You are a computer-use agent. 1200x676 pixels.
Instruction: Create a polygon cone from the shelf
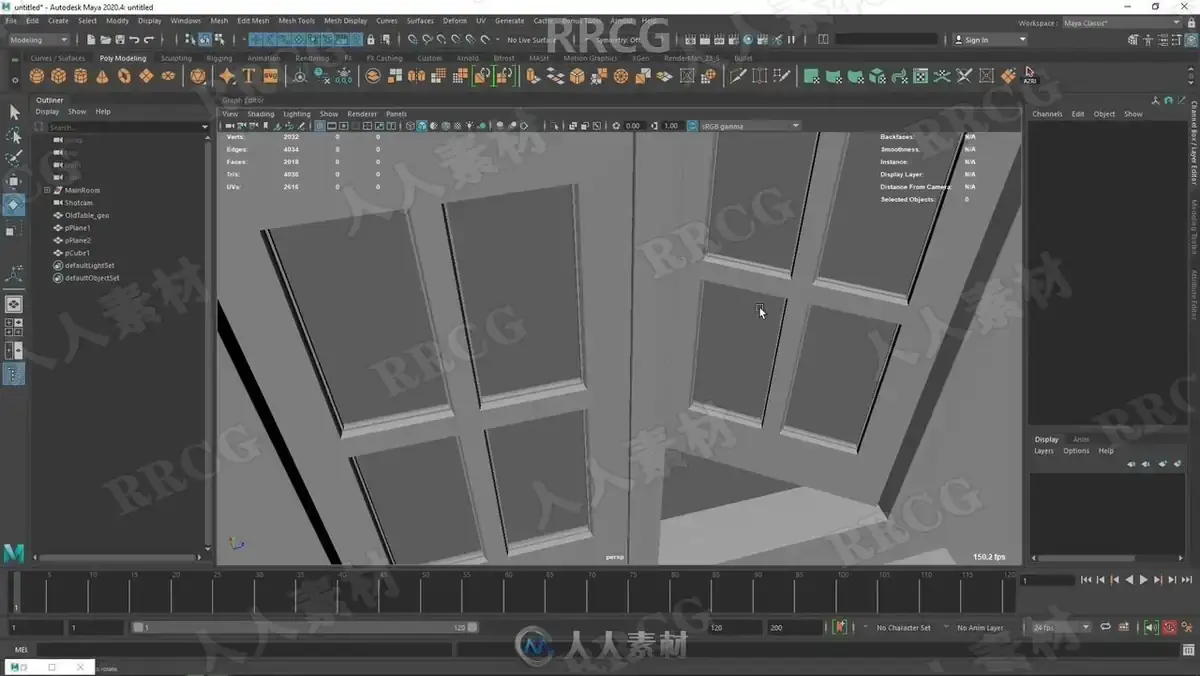[x=102, y=76]
